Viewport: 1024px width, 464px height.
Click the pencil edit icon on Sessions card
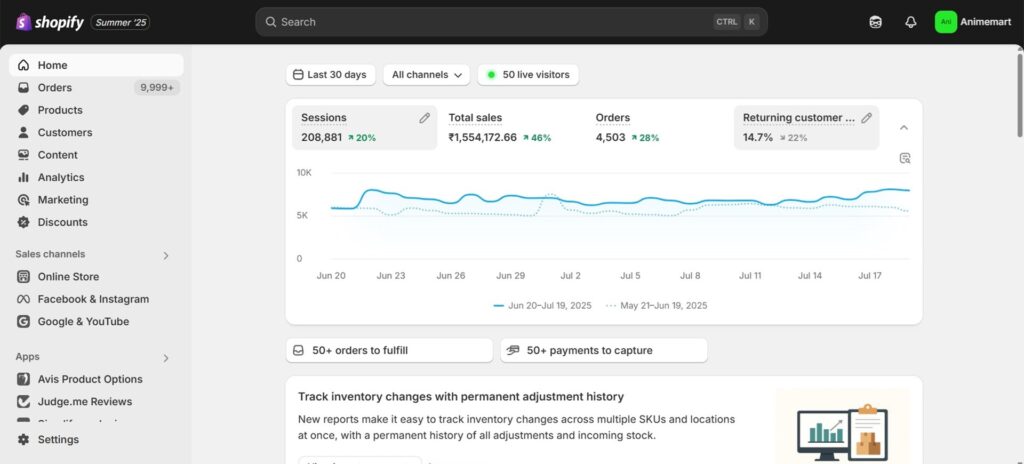point(424,118)
